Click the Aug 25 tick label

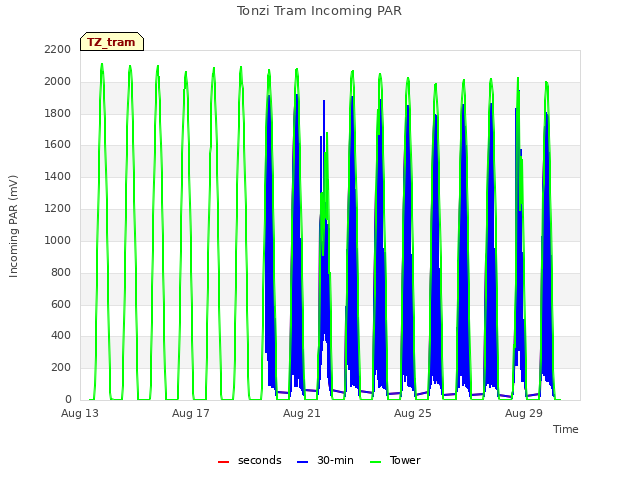(413, 413)
